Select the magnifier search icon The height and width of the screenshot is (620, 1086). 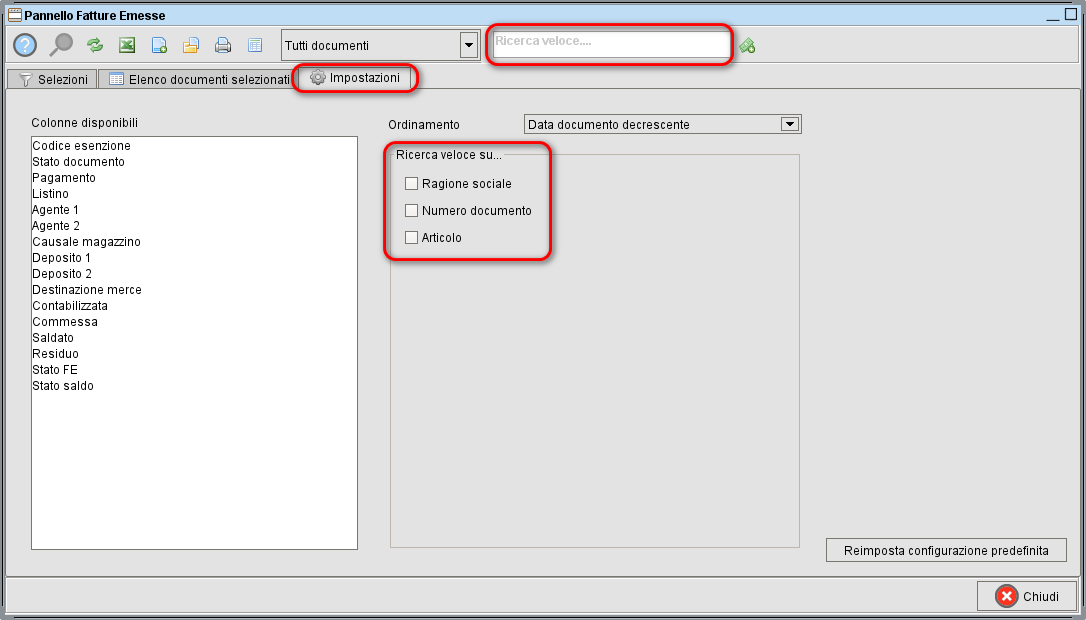(x=60, y=44)
